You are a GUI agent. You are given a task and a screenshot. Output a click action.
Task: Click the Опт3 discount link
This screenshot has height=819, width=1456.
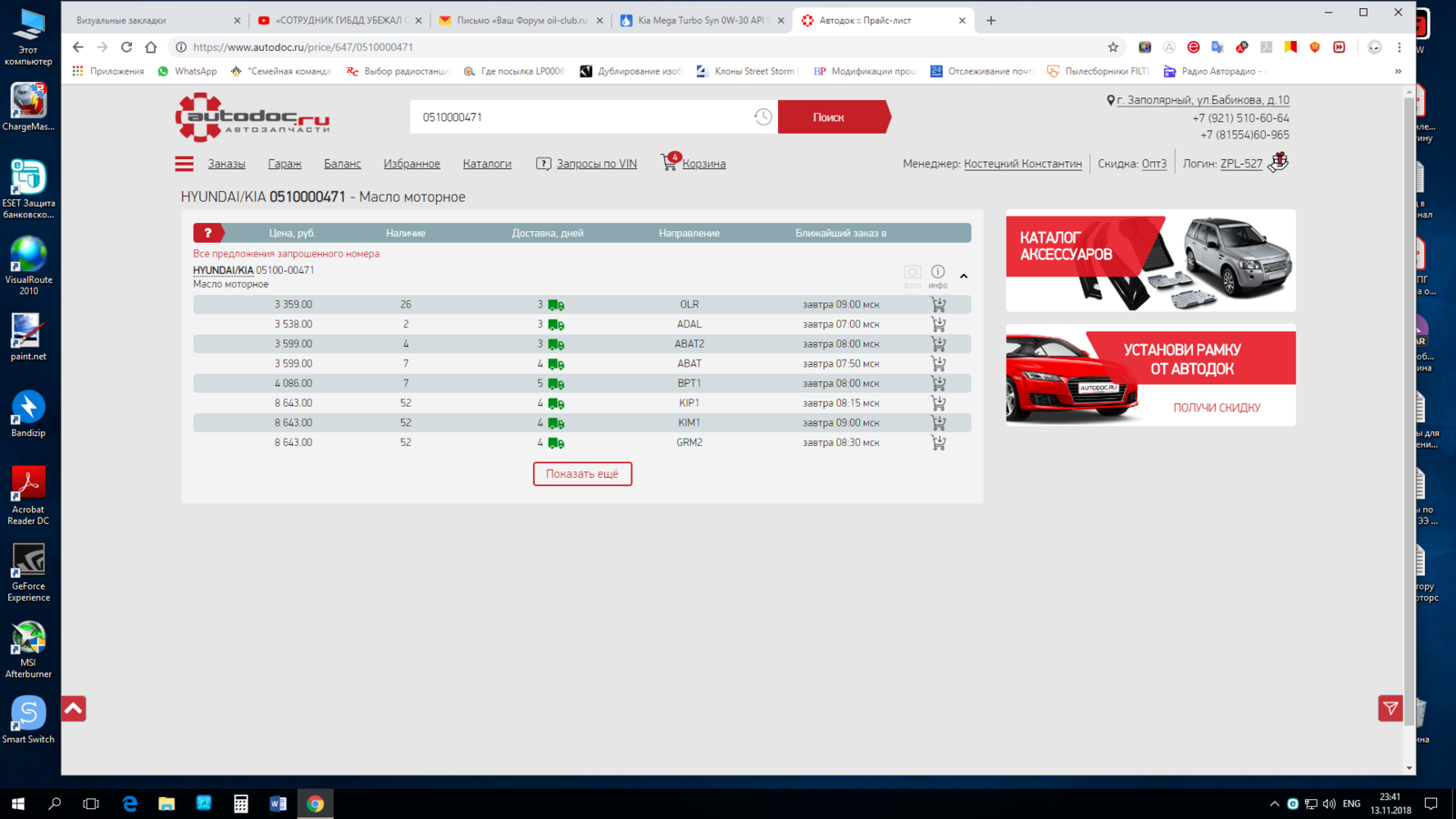pos(1154,164)
